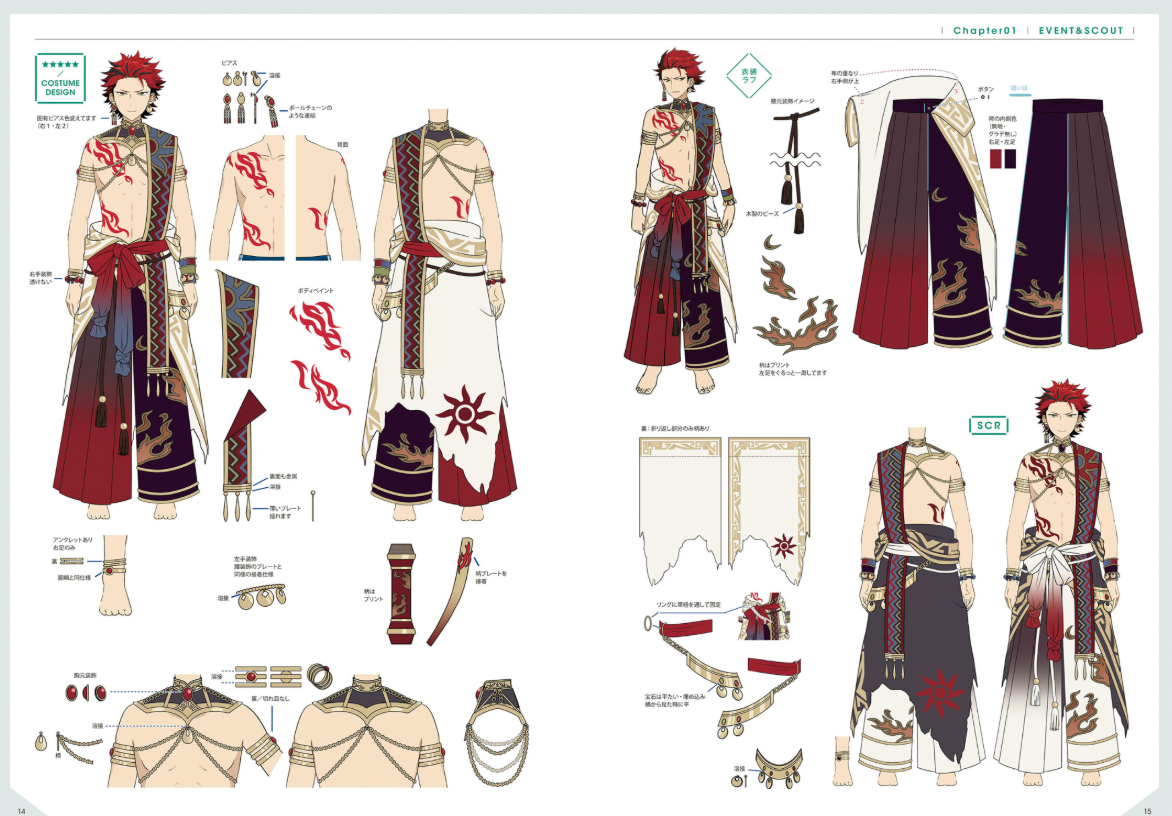Click the ボタン label

click(x=986, y=89)
